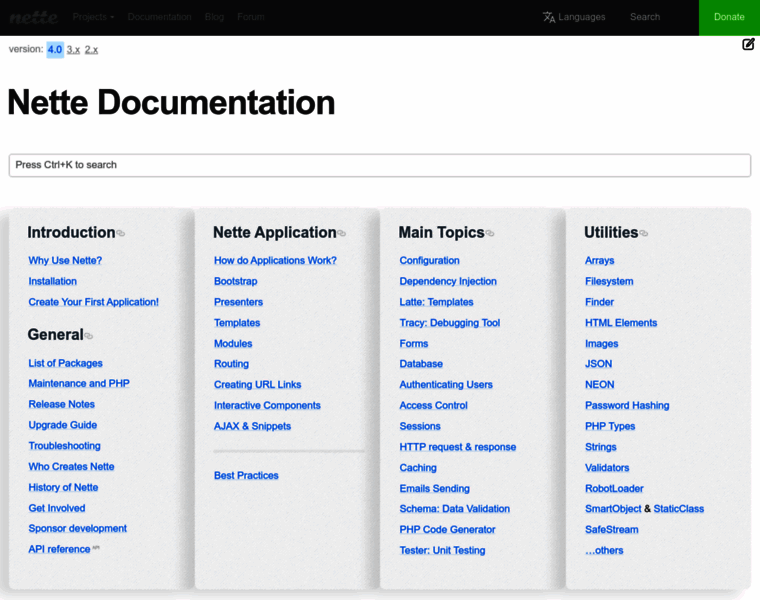Open Tracy: Debugging Tool
Image resolution: width=760 pixels, height=600 pixels.
click(x=450, y=323)
